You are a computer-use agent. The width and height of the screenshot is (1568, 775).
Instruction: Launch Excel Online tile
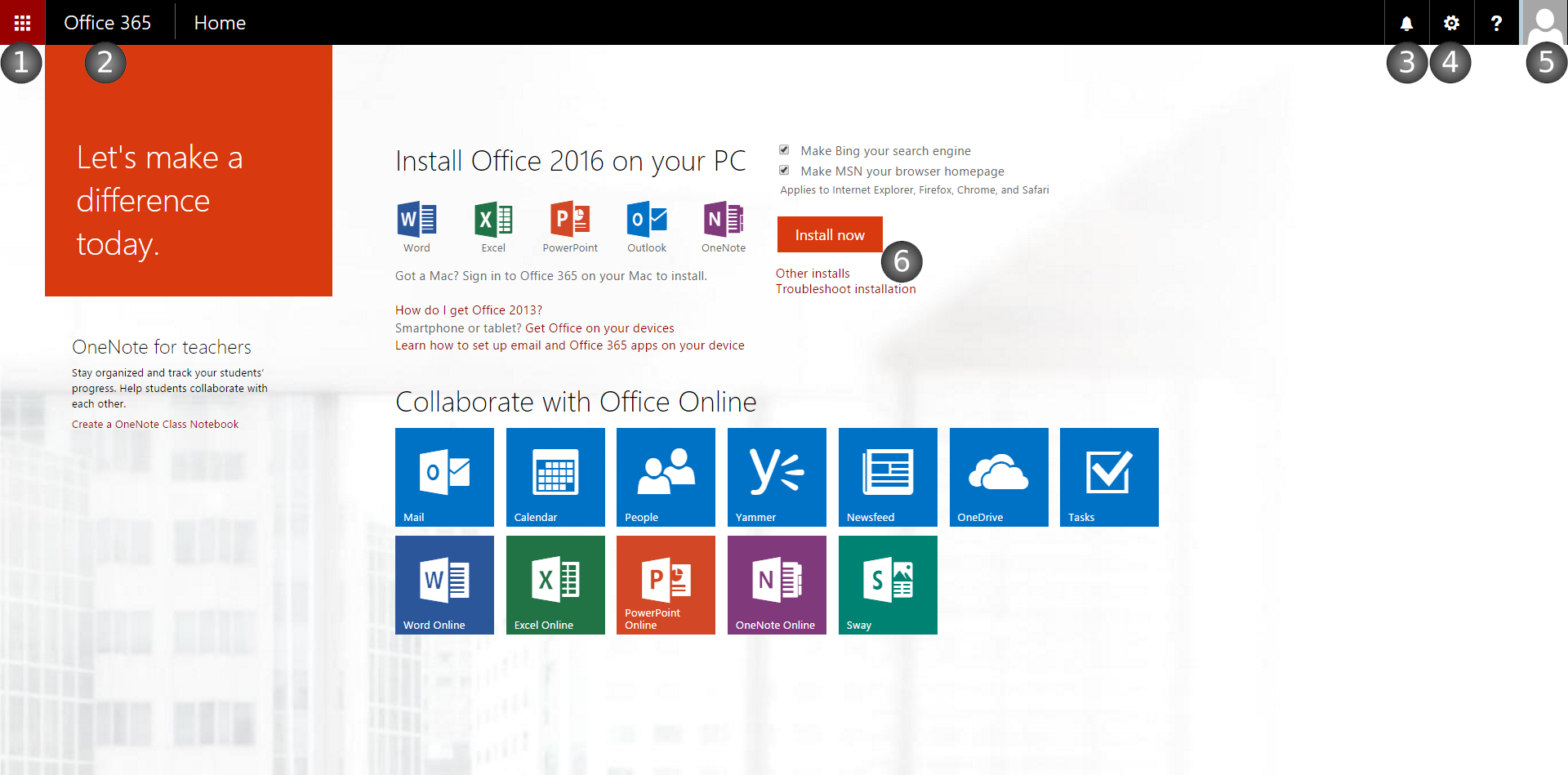[x=555, y=585]
